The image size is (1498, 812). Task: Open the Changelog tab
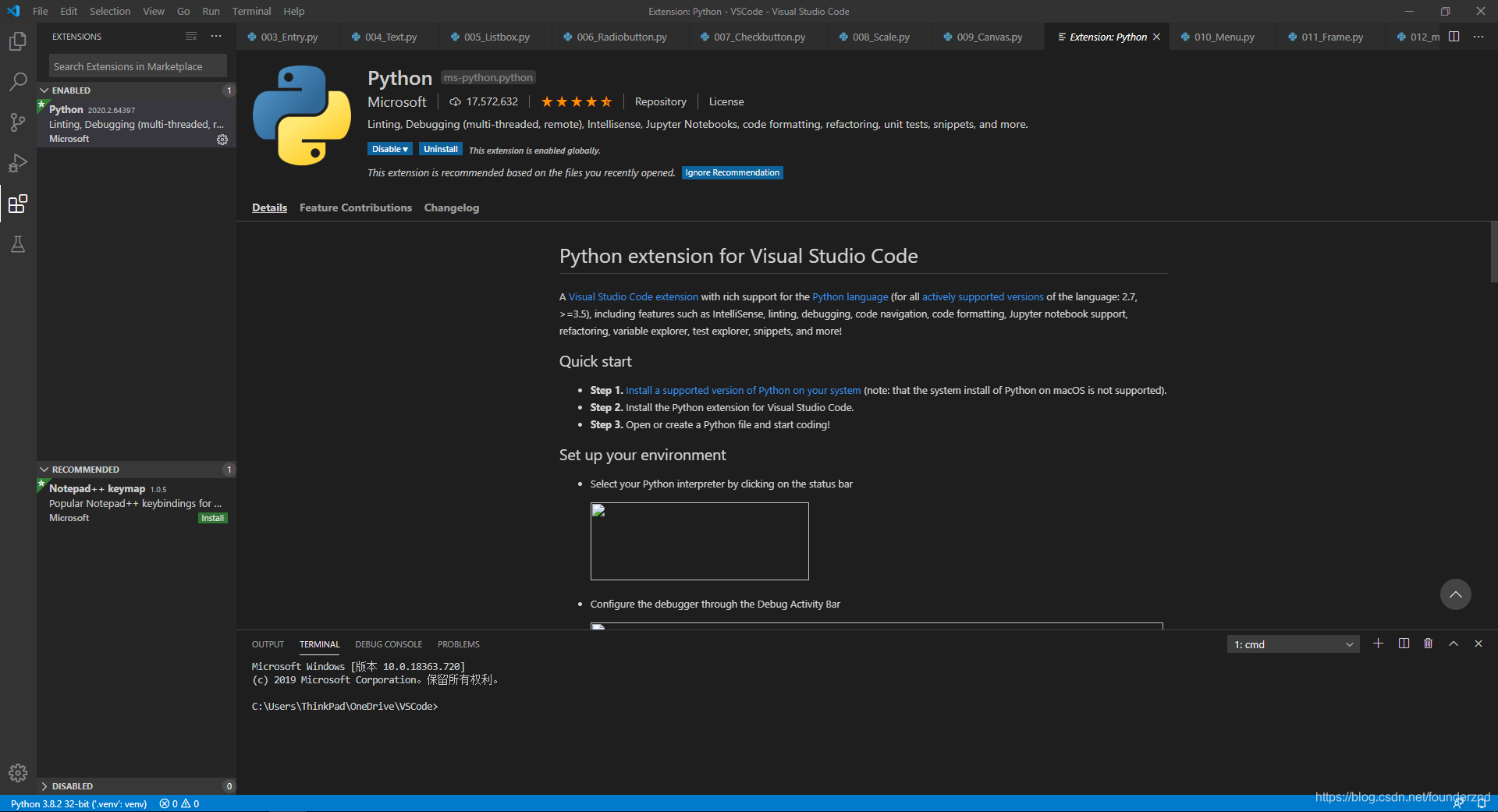coord(452,207)
